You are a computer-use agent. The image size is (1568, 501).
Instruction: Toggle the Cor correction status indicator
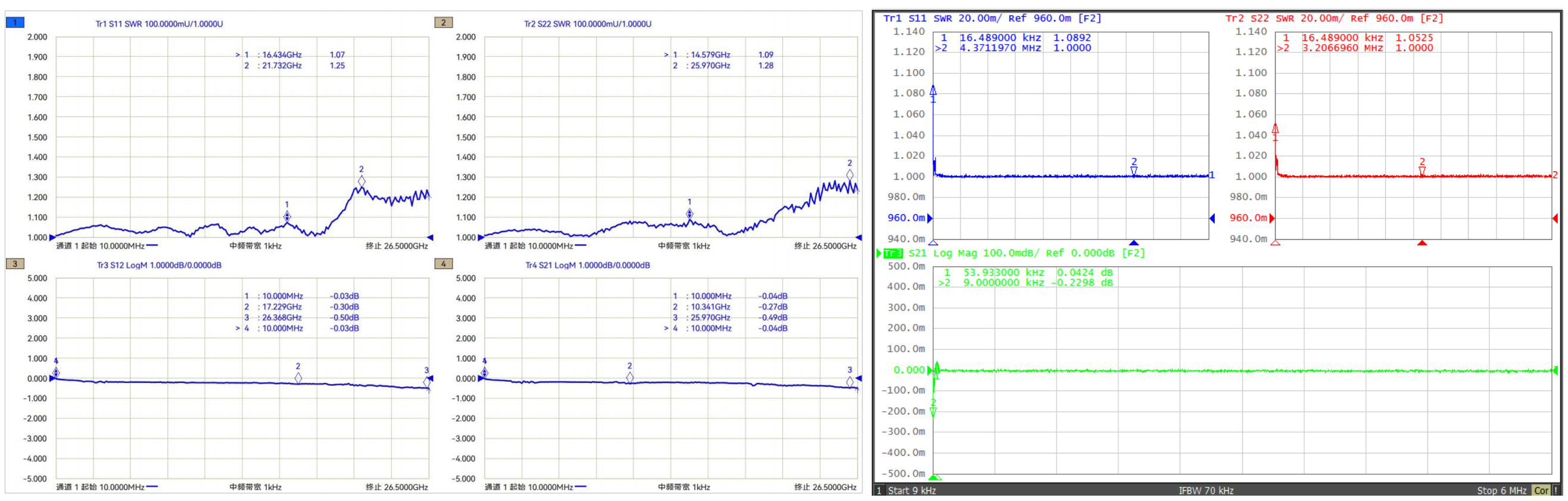coord(1541,491)
